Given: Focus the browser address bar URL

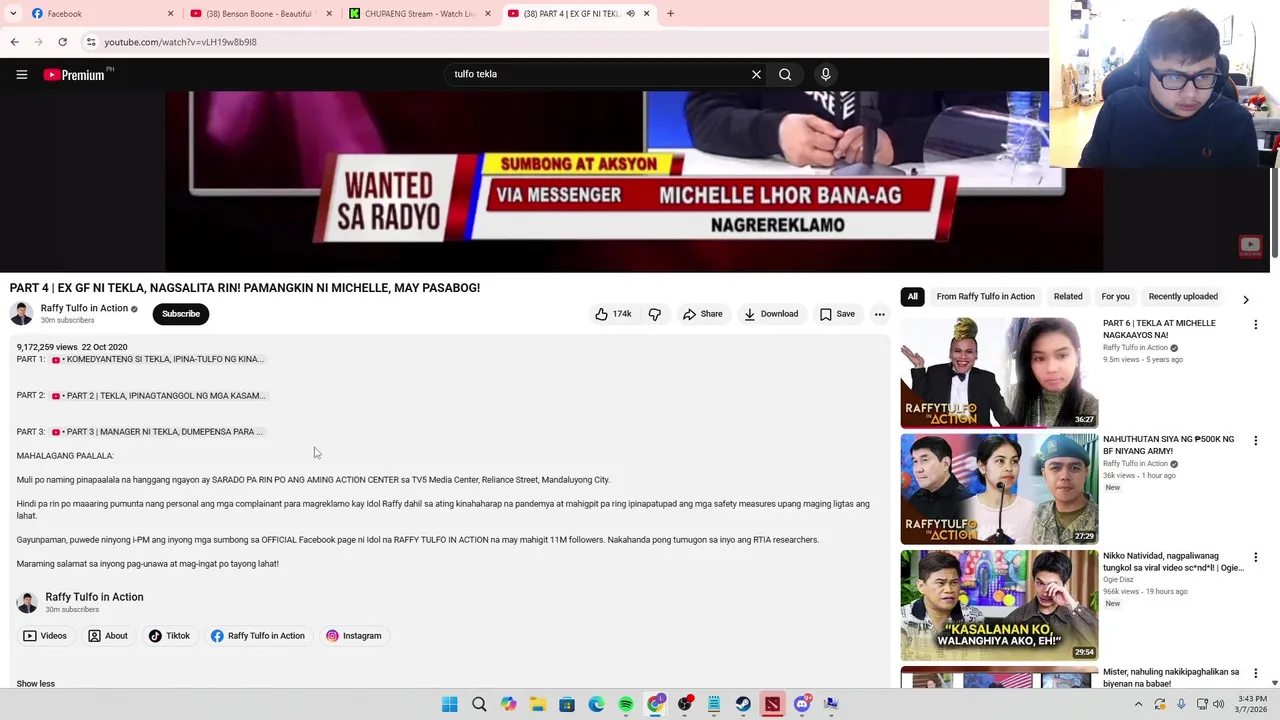Looking at the screenshot, I should tap(180, 42).
